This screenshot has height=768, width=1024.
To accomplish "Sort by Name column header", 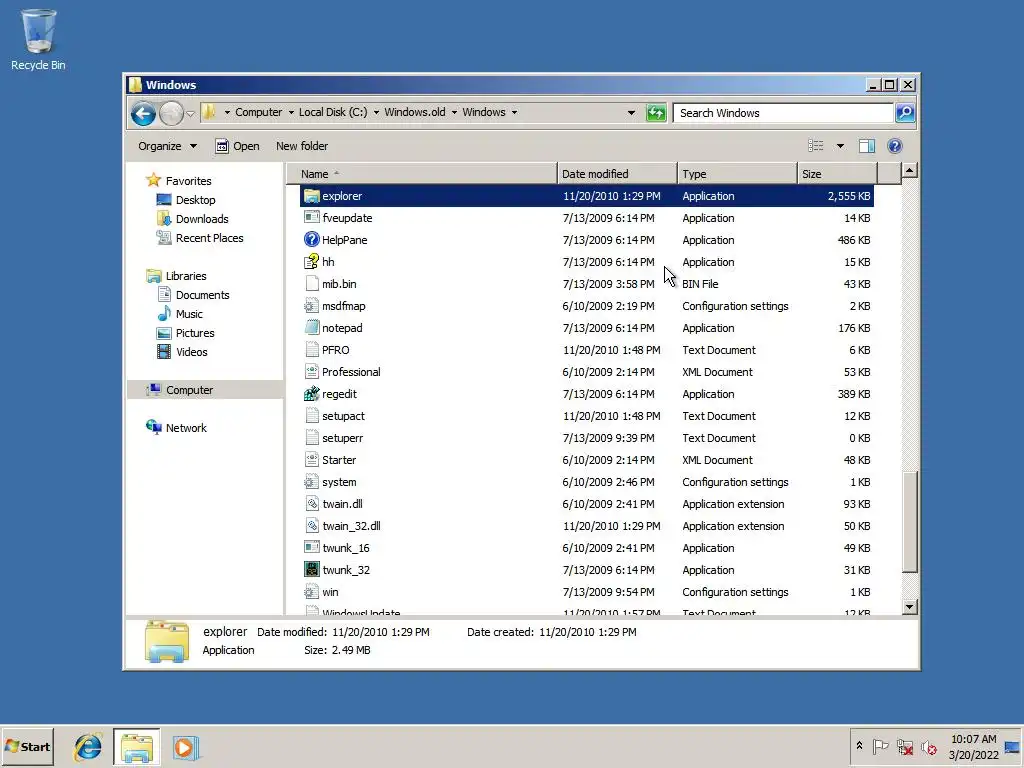I will (421, 174).
